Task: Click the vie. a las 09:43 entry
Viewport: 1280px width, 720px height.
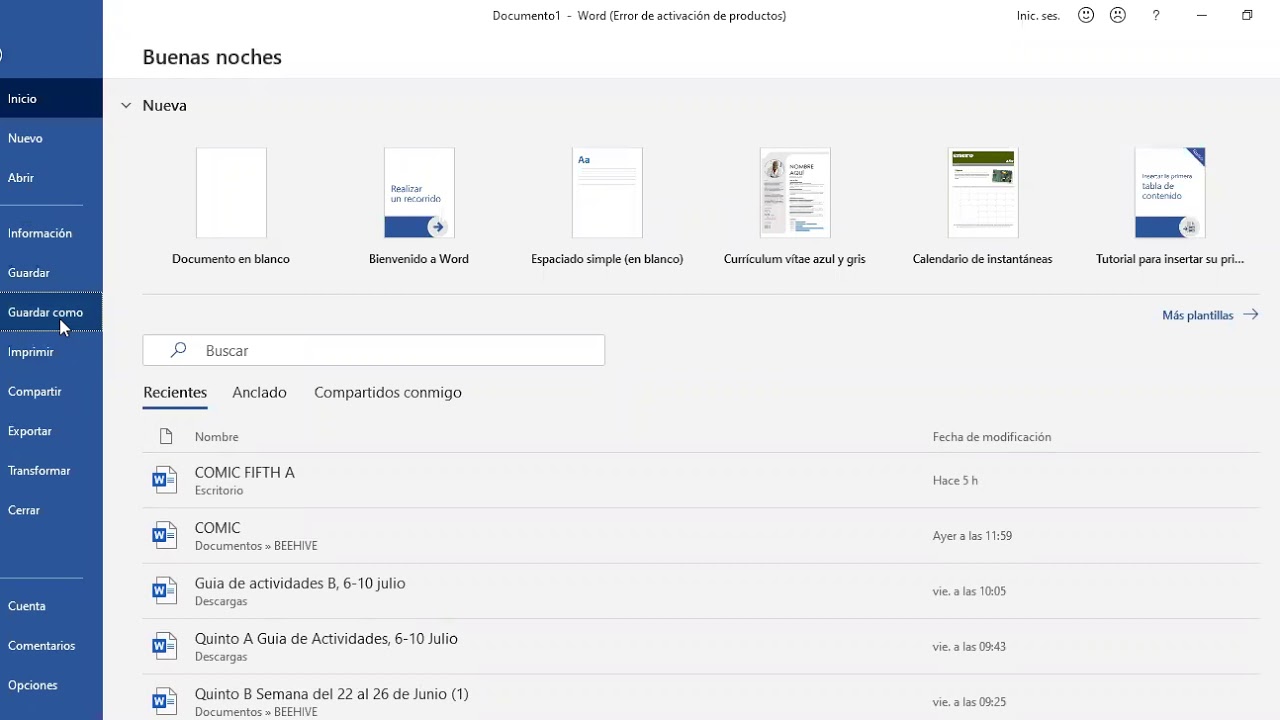Action: point(969,647)
